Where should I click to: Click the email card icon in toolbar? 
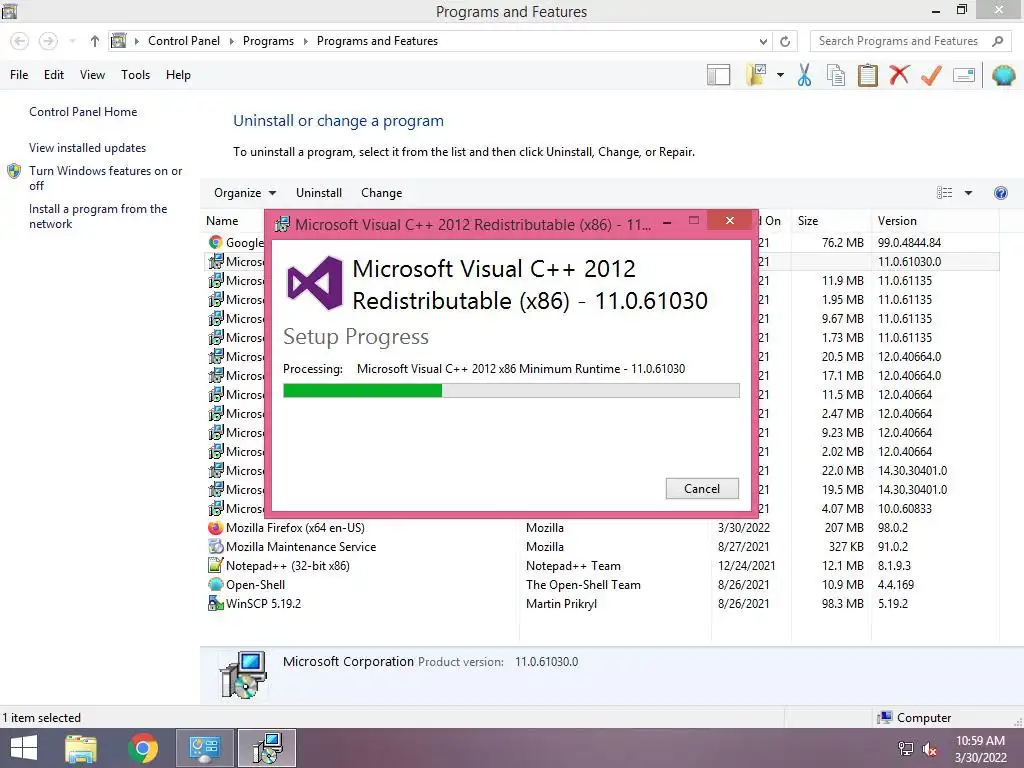(x=964, y=75)
